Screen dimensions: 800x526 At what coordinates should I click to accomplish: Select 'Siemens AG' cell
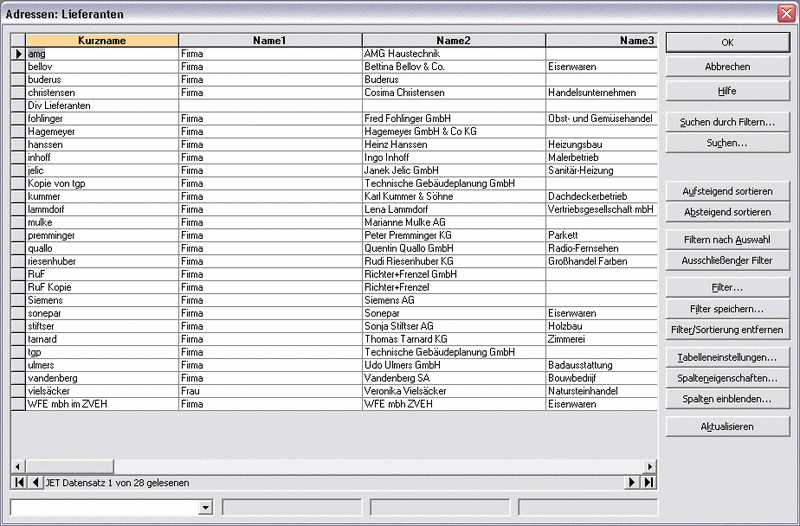[454, 300]
